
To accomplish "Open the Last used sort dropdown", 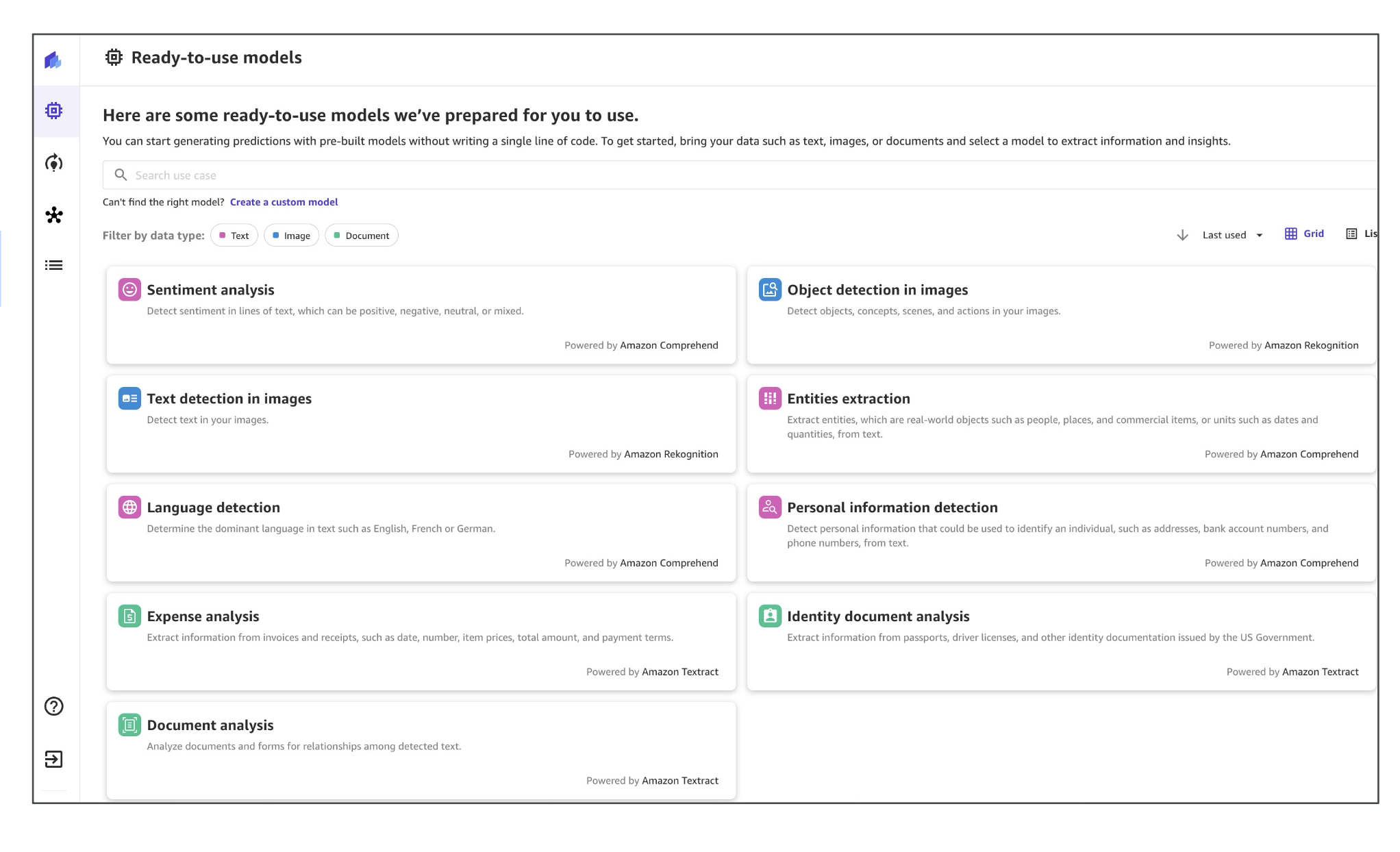I will click(x=1232, y=235).
